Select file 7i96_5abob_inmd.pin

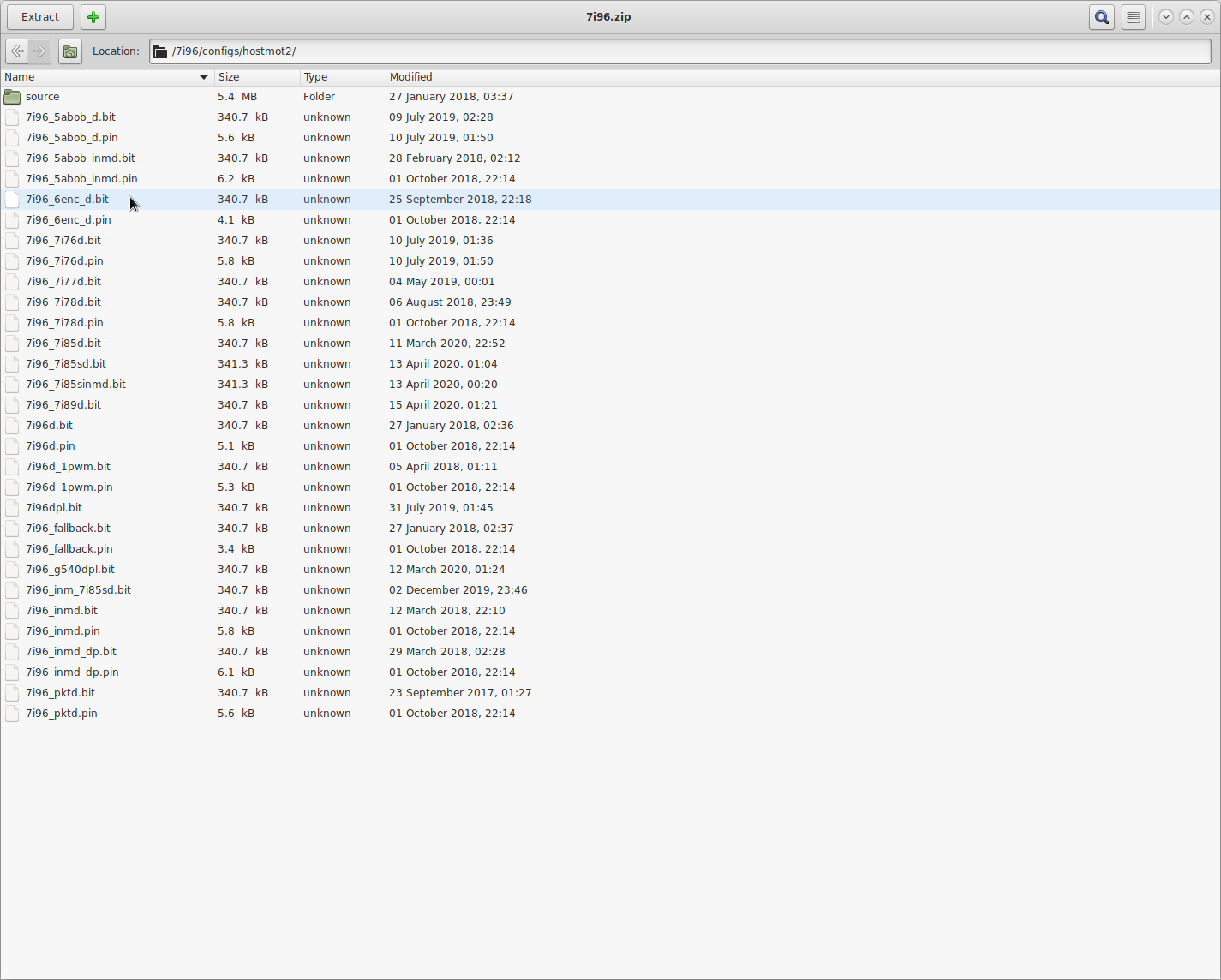[81, 179]
